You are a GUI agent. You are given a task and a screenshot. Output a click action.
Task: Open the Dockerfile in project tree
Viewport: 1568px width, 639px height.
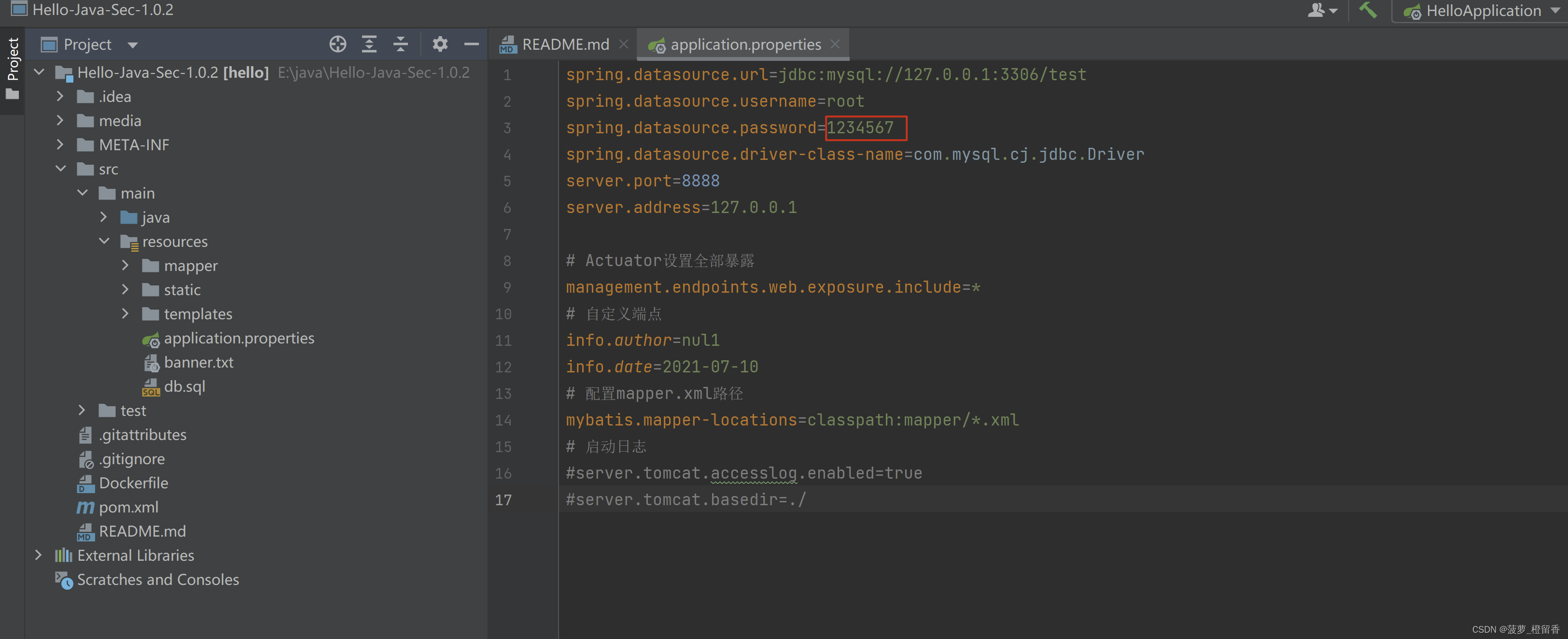point(133,483)
